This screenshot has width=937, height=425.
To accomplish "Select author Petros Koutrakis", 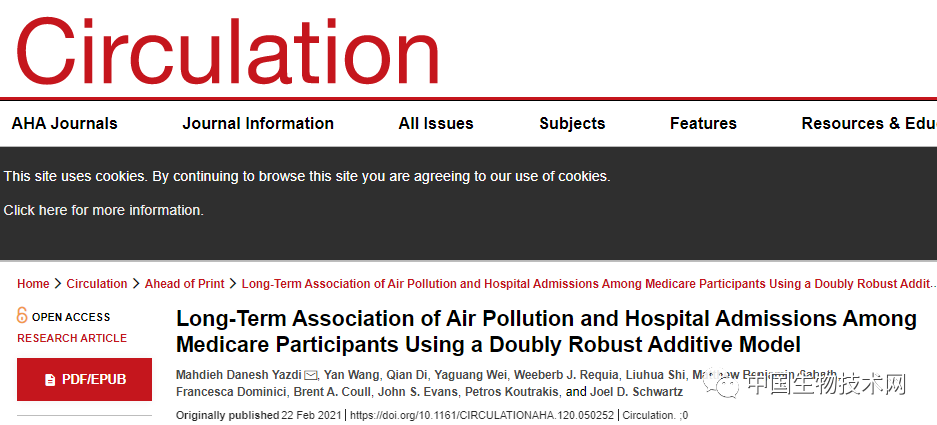I will click(x=516, y=392).
